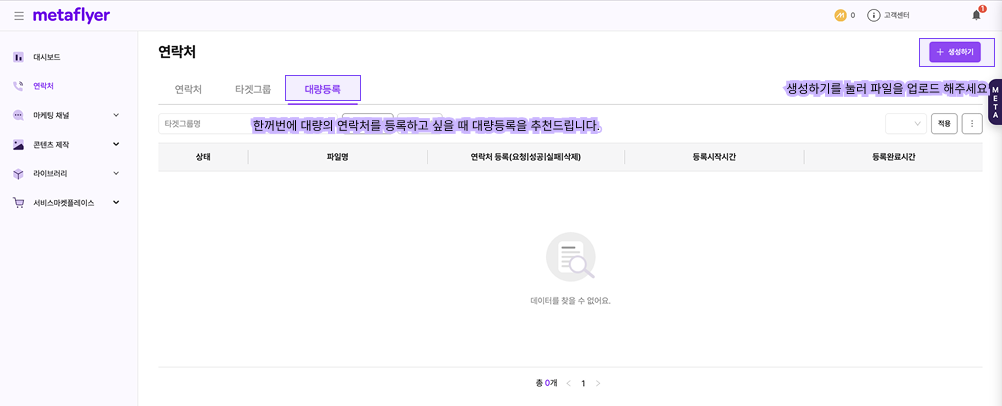Screen dimensions: 1002x406
Task: Open the notification bell
Action: coord(976,15)
